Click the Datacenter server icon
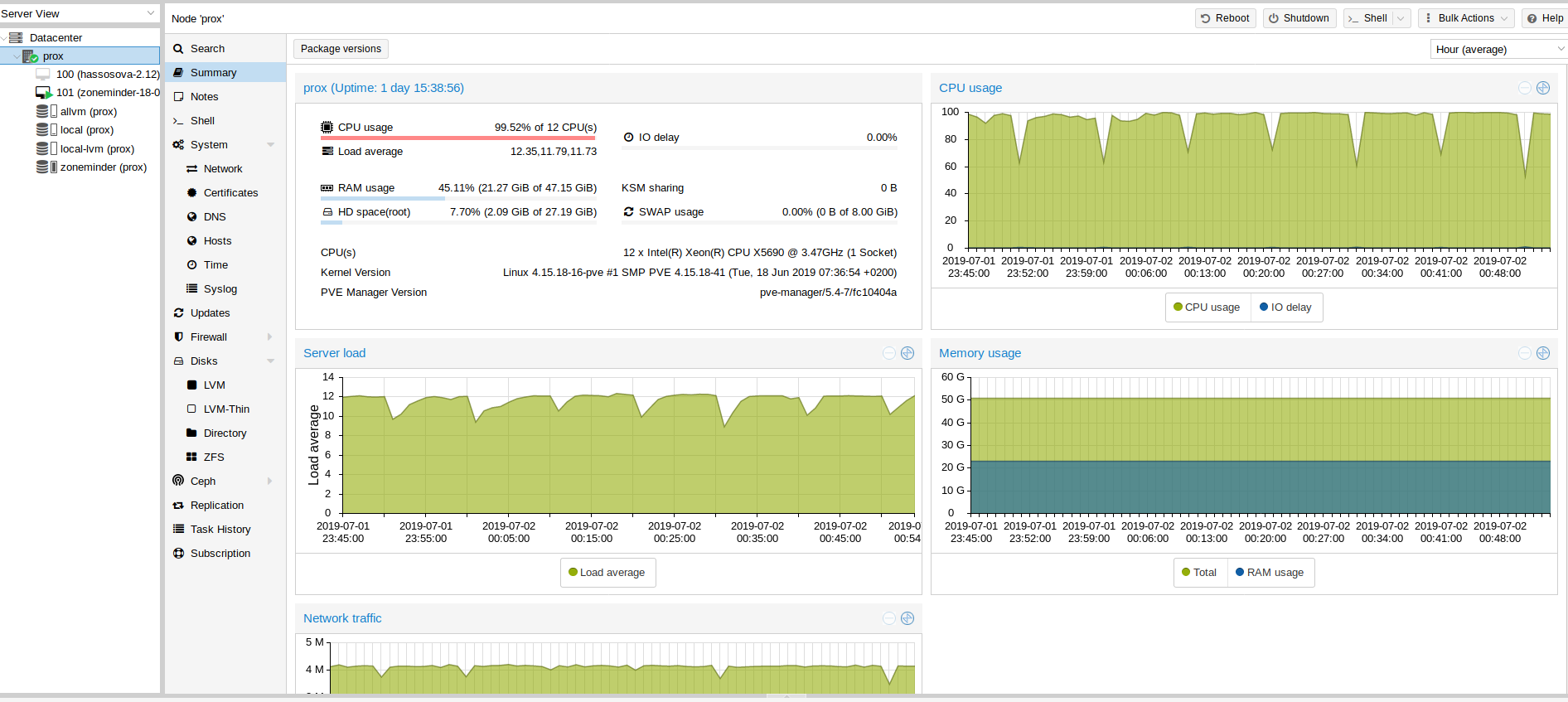 coord(16,37)
